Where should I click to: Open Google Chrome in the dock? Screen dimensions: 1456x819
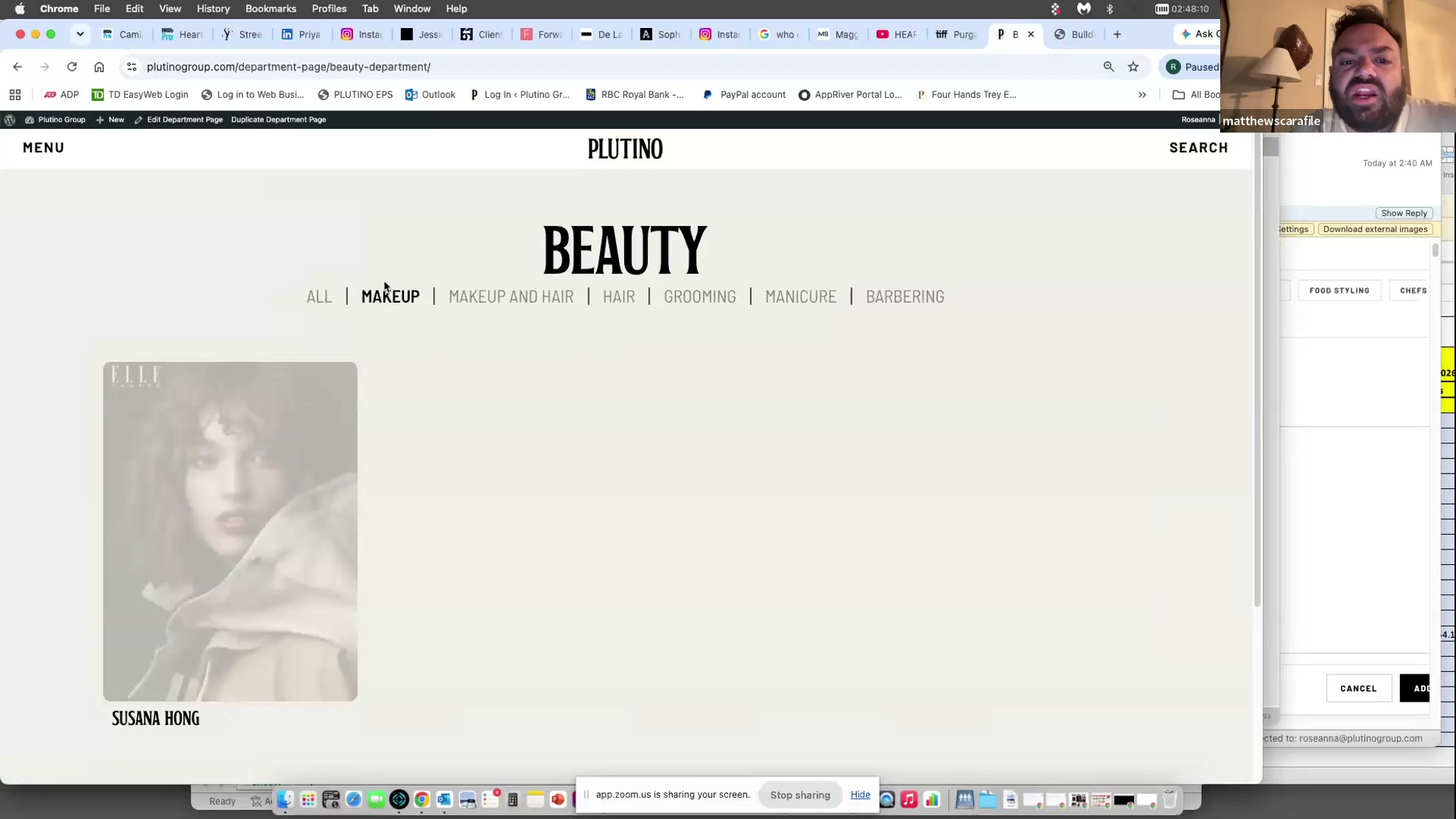coord(421,800)
